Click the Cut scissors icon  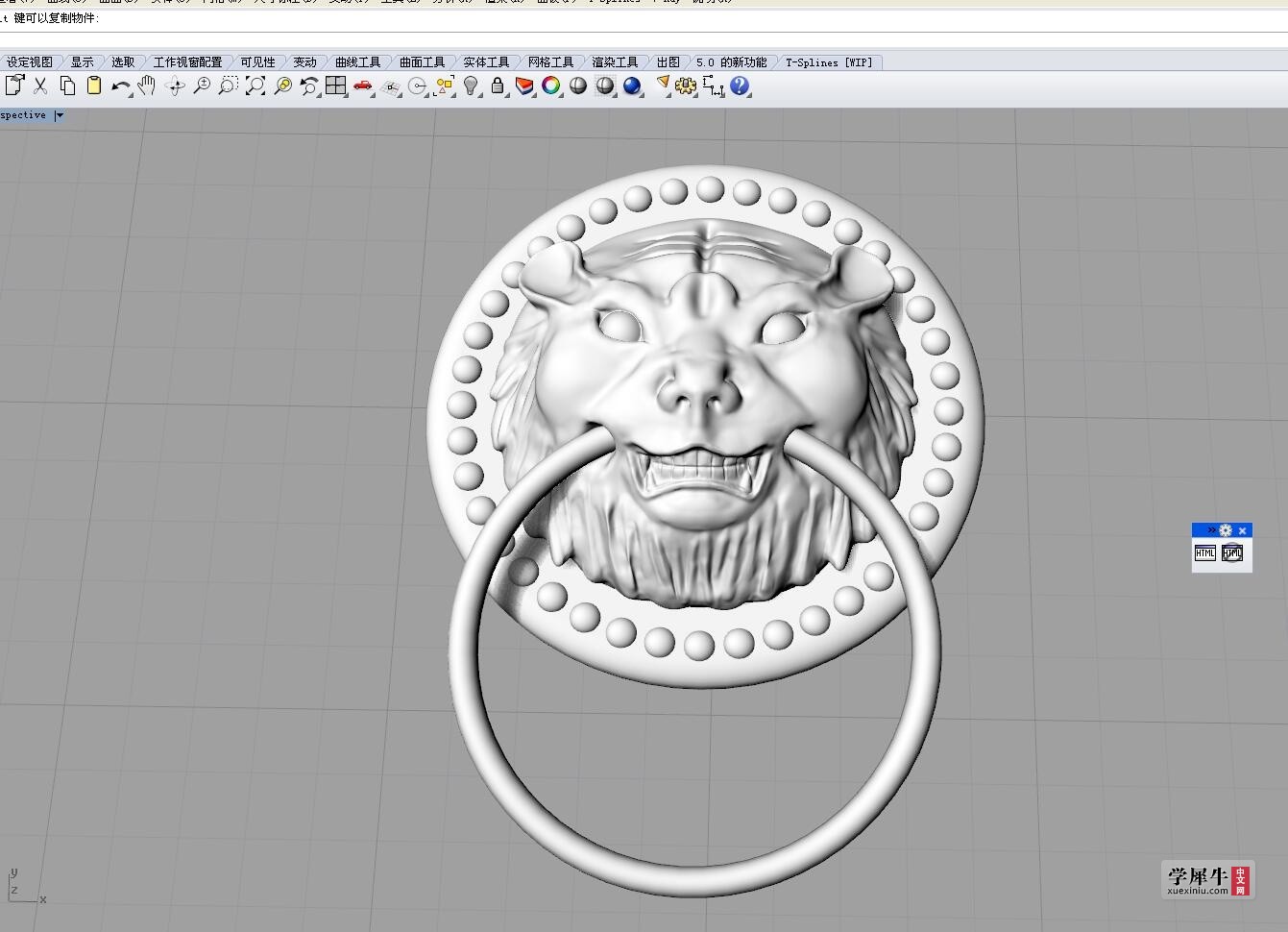[x=40, y=86]
